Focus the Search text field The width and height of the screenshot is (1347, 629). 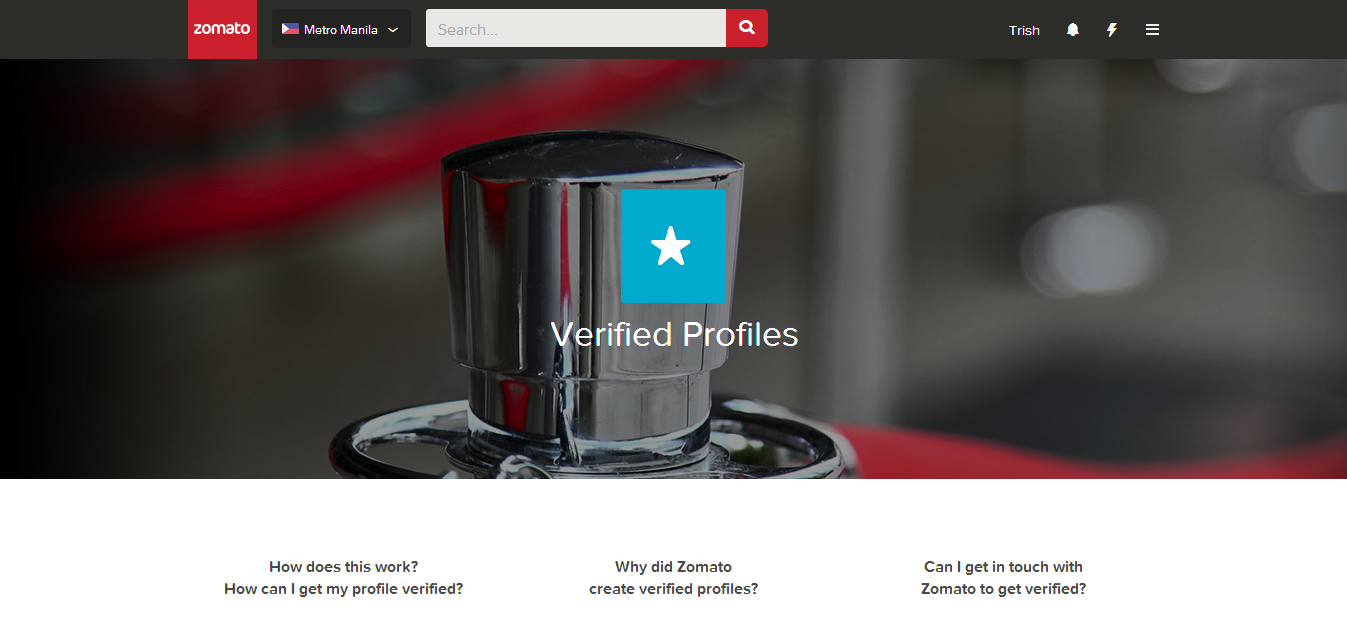click(x=576, y=29)
